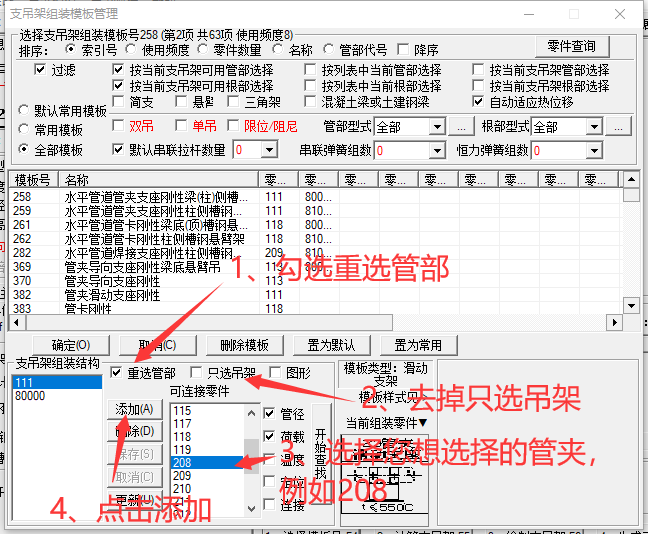Select part 208 in 可连接零件 list
The image size is (648, 534).
coord(206,463)
